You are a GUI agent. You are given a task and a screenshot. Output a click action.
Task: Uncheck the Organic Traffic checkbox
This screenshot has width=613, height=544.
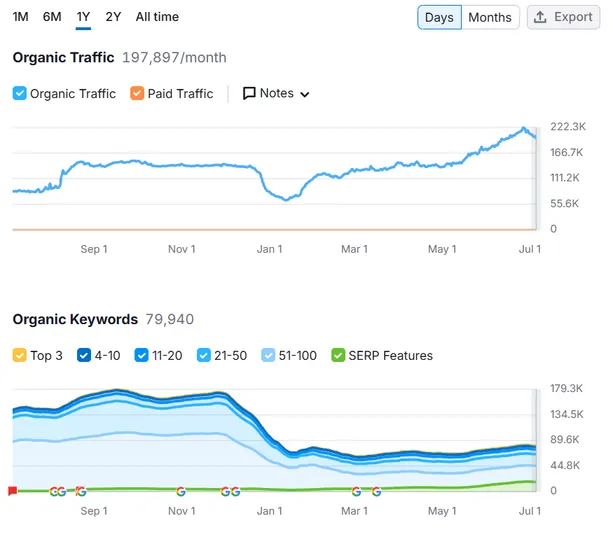(x=20, y=93)
